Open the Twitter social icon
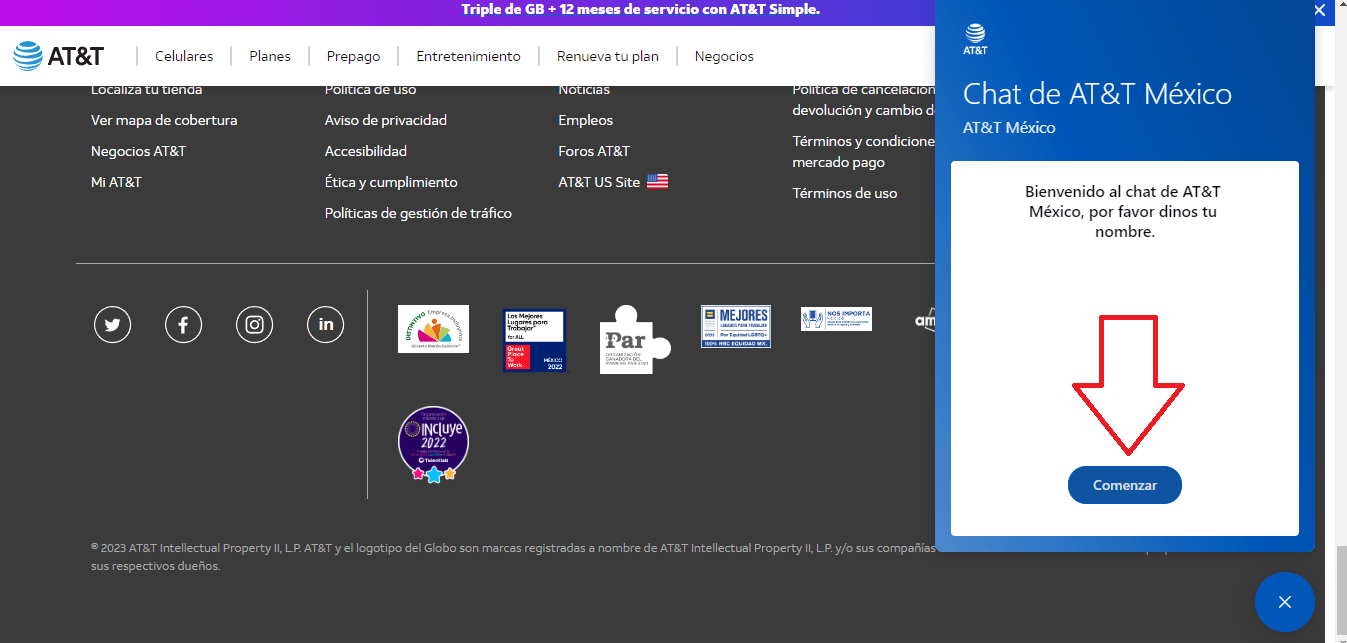The height and width of the screenshot is (643, 1347). click(112, 324)
